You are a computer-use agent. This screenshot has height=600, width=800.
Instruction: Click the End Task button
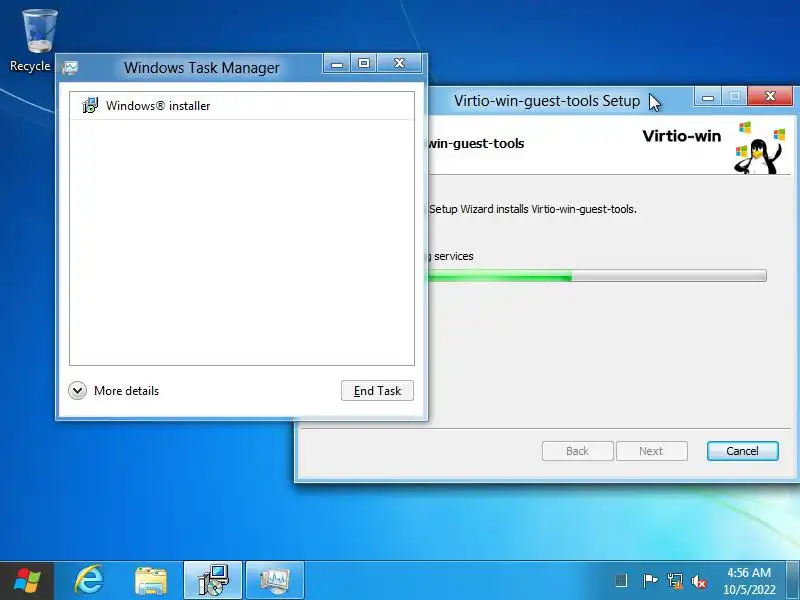[377, 391]
